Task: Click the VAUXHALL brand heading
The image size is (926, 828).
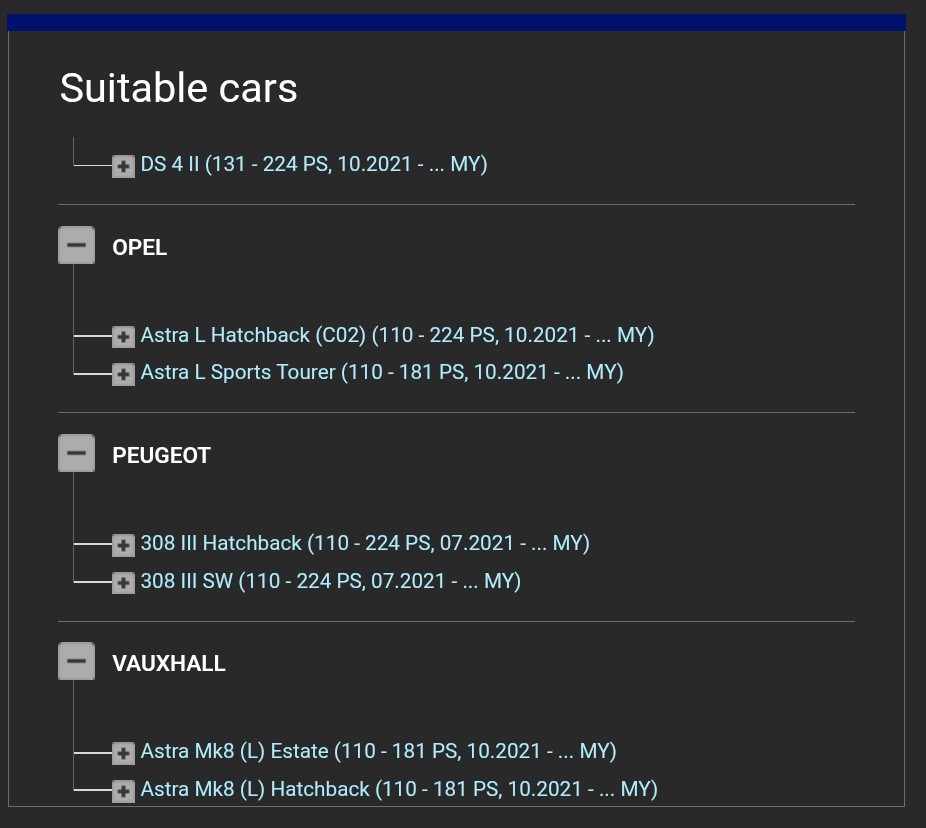Action: [x=169, y=664]
